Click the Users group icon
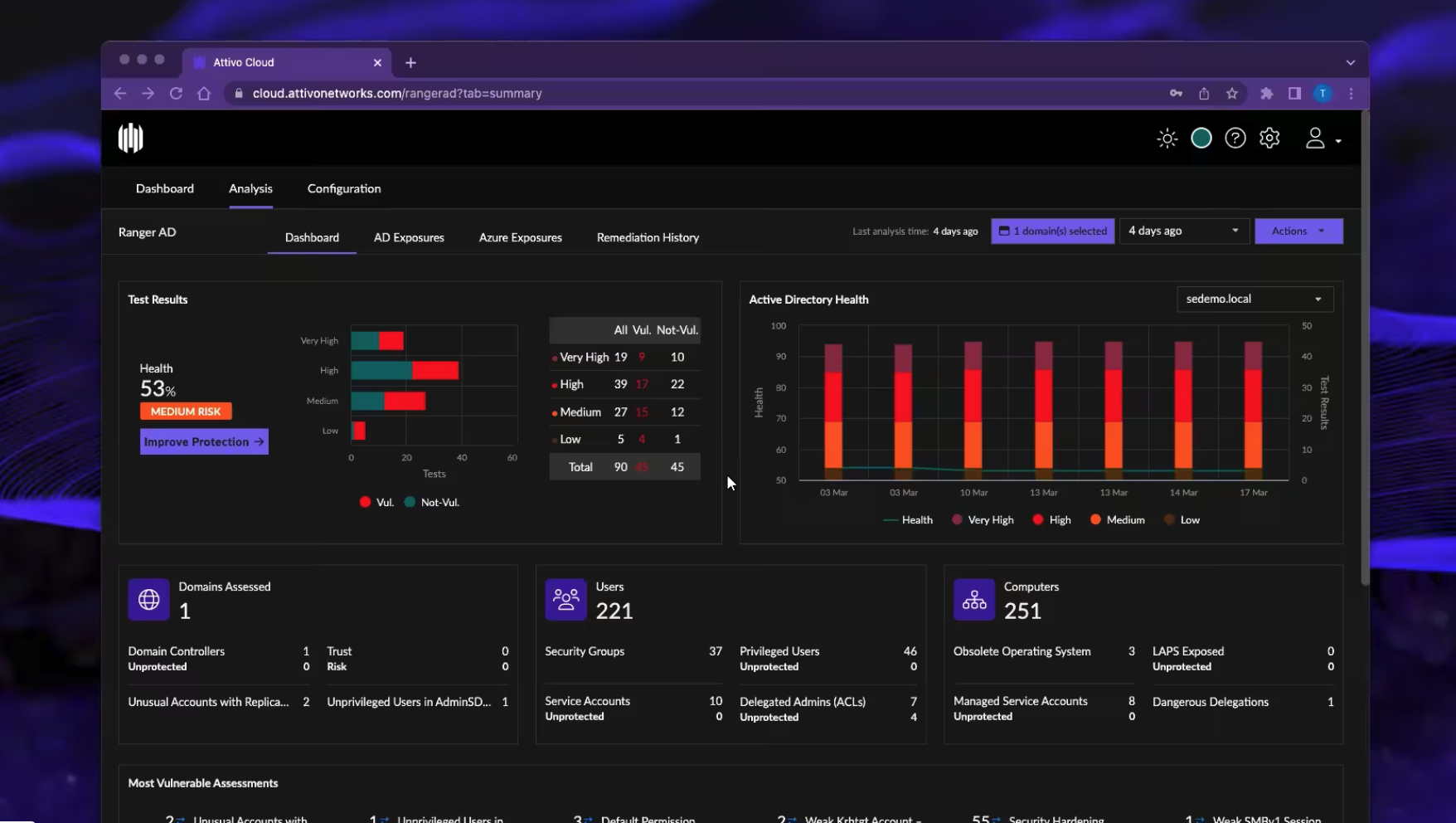Viewport: 1456px width, 823px height. [x=565, y=599]
